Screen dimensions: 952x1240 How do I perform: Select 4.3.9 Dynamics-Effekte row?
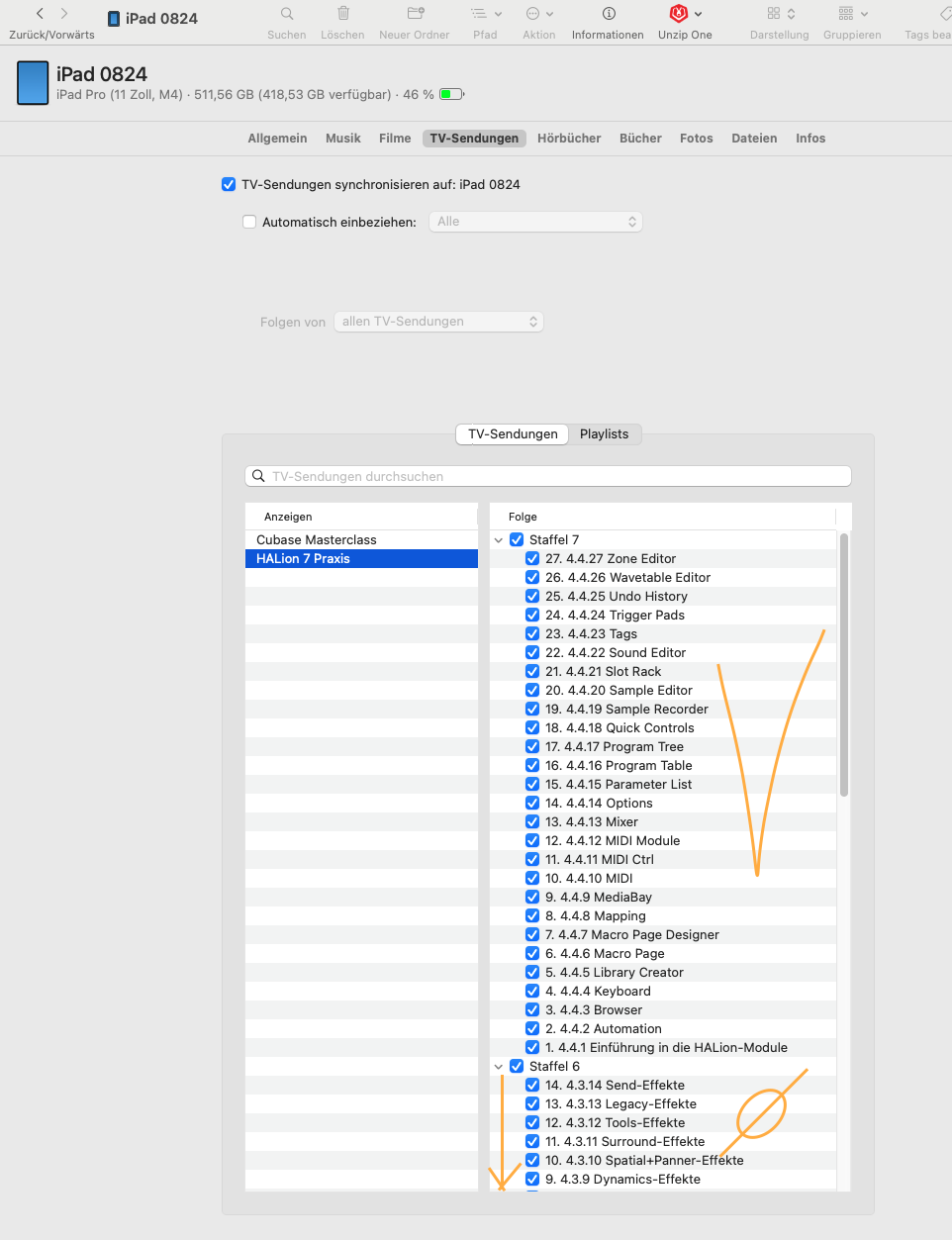tap(663, 1179)
